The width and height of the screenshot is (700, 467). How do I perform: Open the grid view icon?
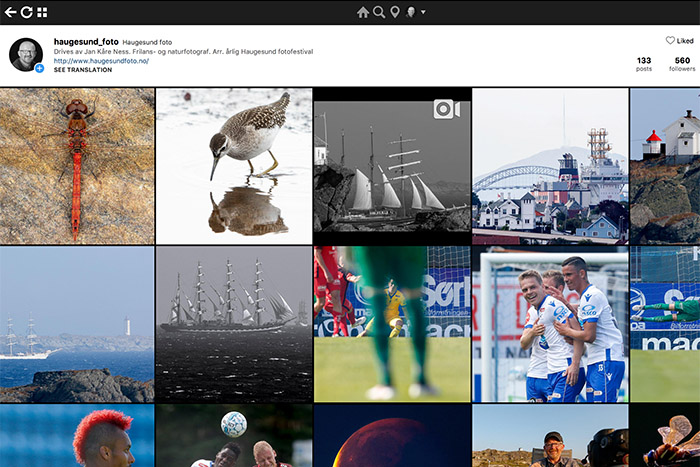click(x=42, y=12)
